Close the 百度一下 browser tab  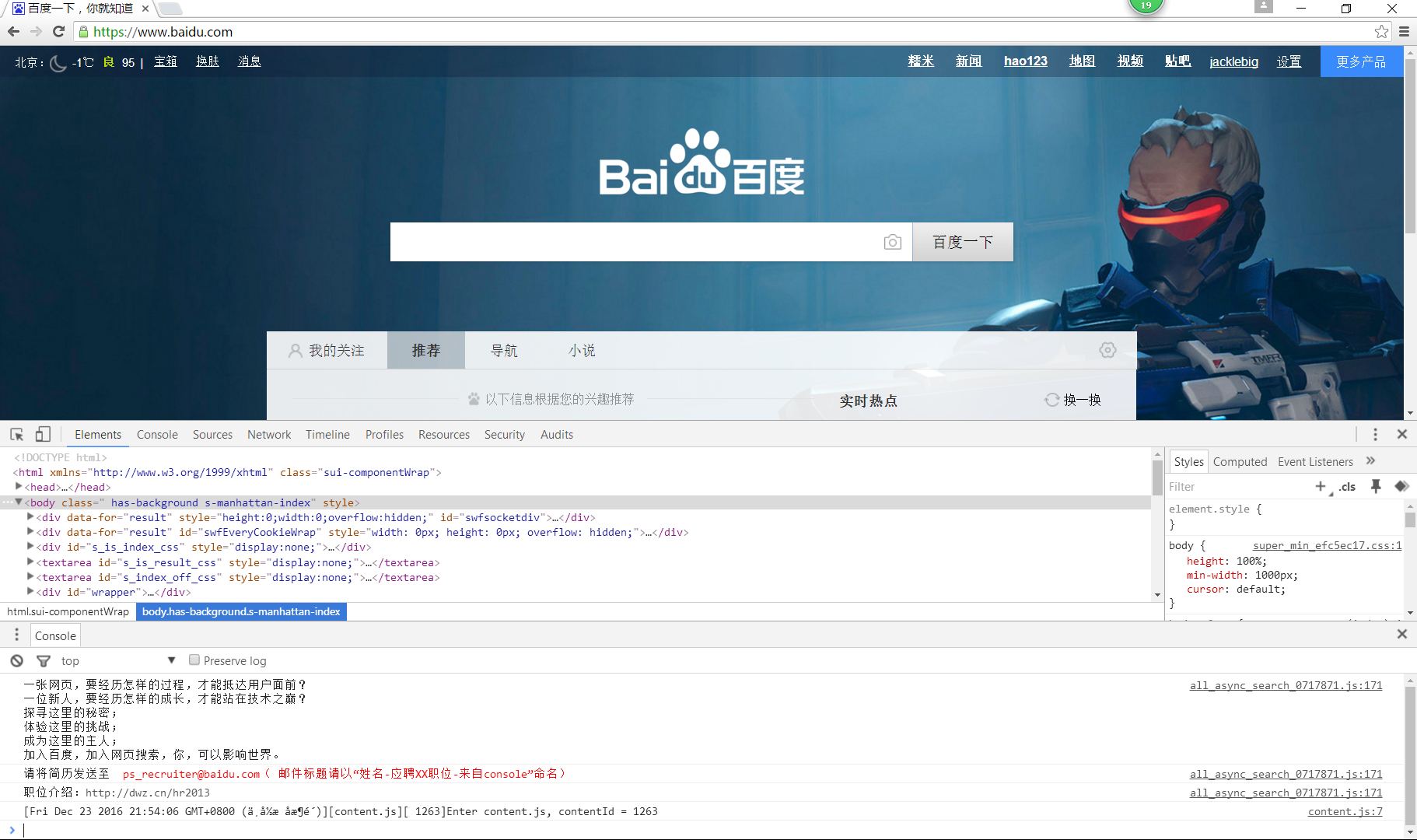pyautogui.click(x=145, y=9)
